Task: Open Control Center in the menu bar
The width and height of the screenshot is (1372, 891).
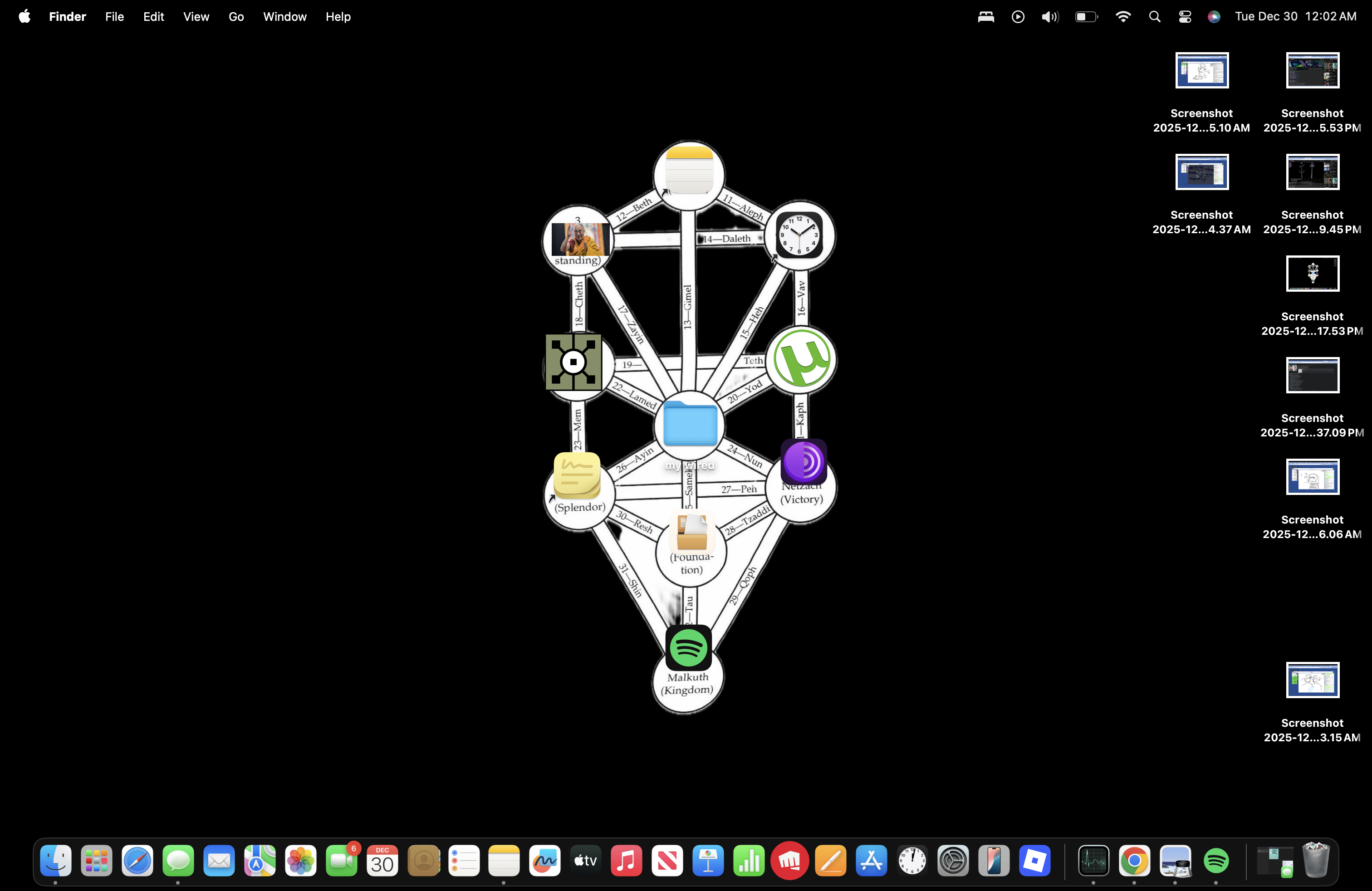Action: pyautogui.click(x=1185, y=17)
